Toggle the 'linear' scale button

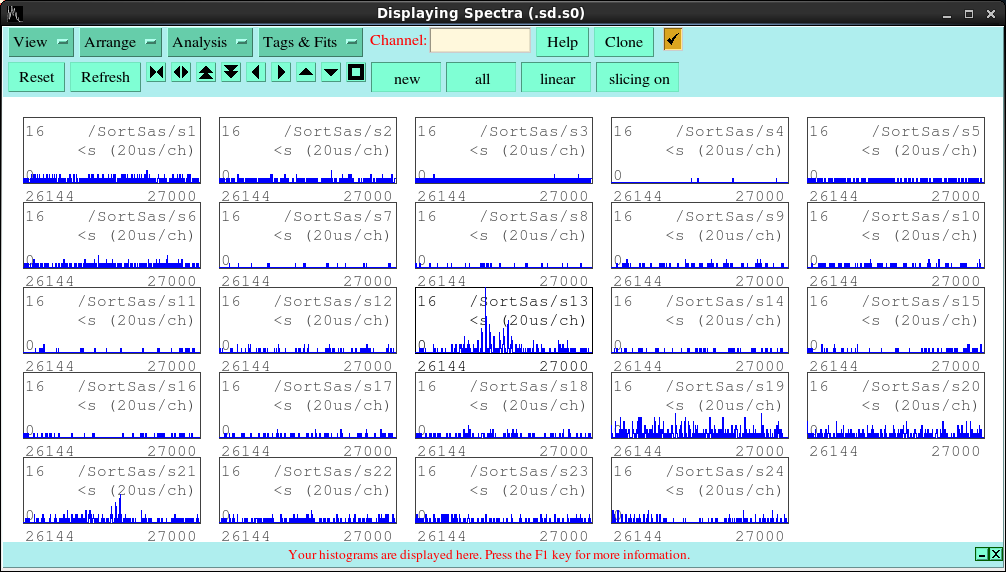coord(557,78)
